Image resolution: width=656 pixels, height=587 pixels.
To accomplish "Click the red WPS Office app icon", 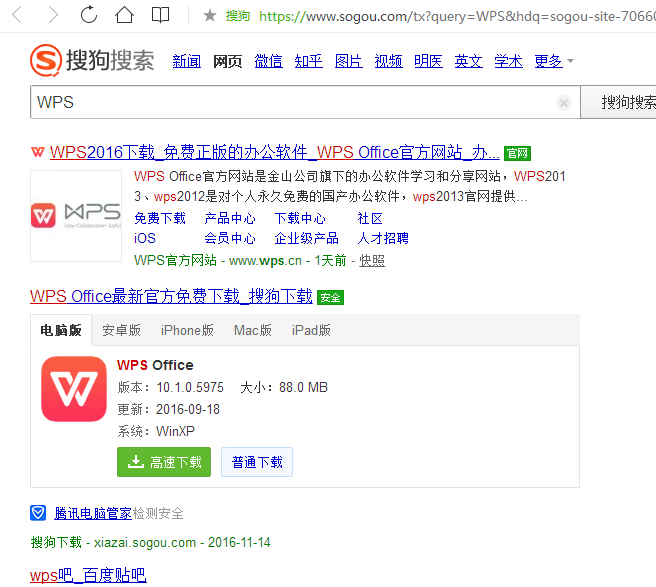I will point(74,389).
